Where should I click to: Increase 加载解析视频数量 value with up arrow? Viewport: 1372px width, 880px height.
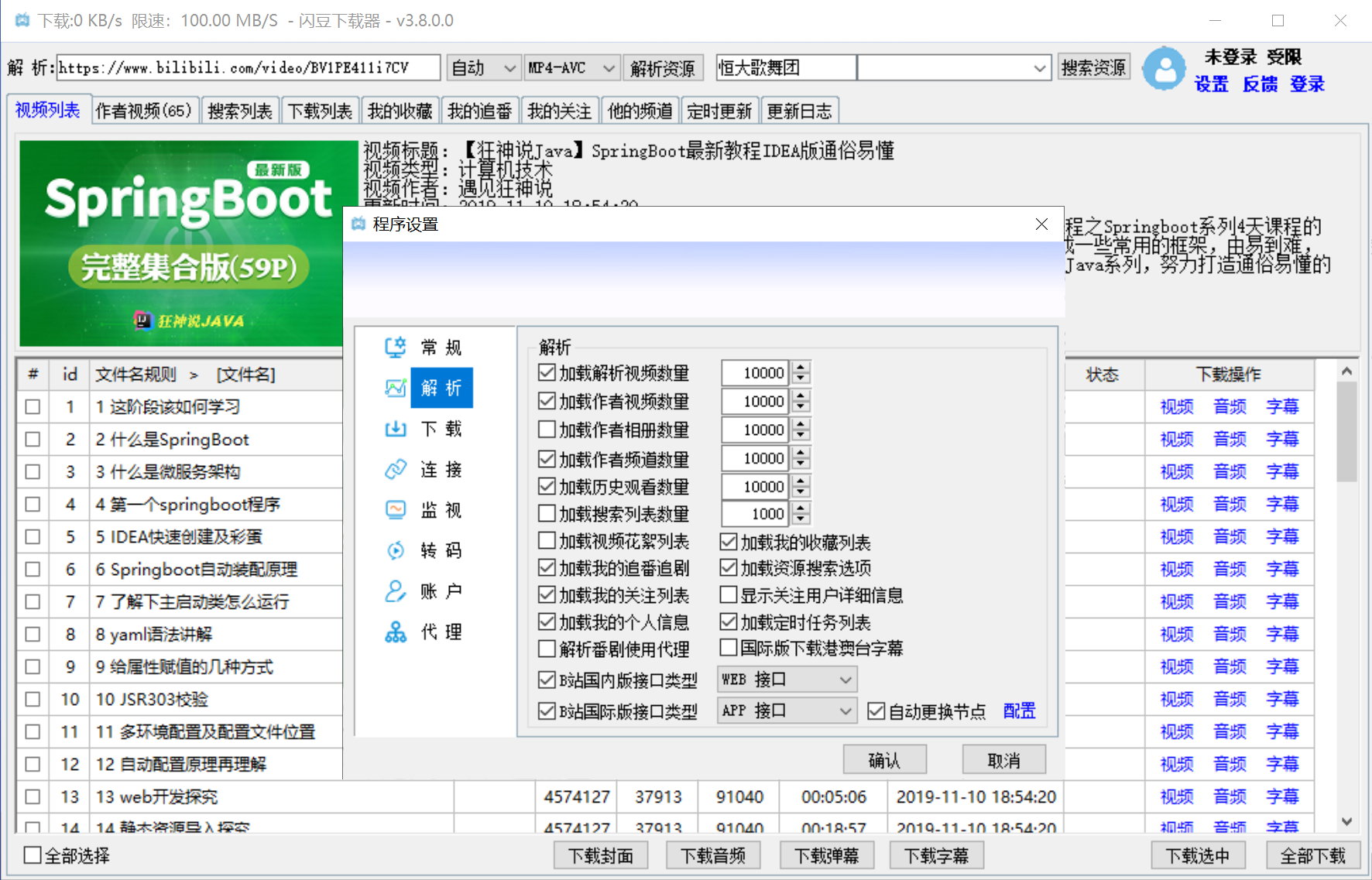pyautogui.click(x=801, y=367)
